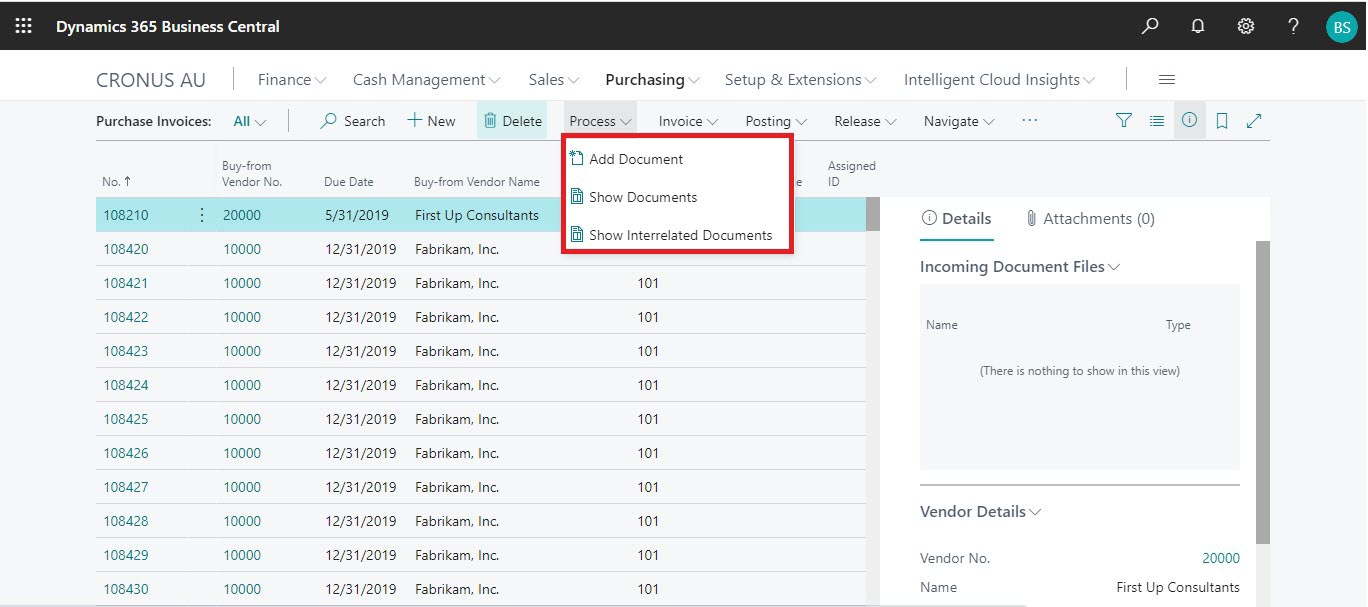Expand page with the full-screen arrows icon

click(x=1254, y=120)
